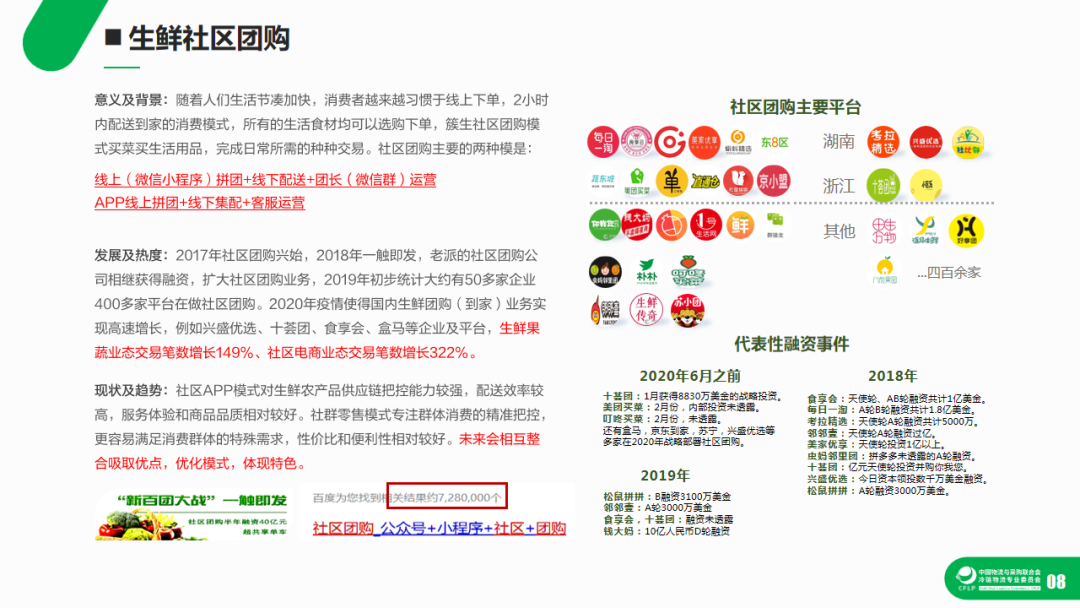Click the 苏小团 tiger logo
Screen dimensions: 1080x608
(x=687, y=310)
